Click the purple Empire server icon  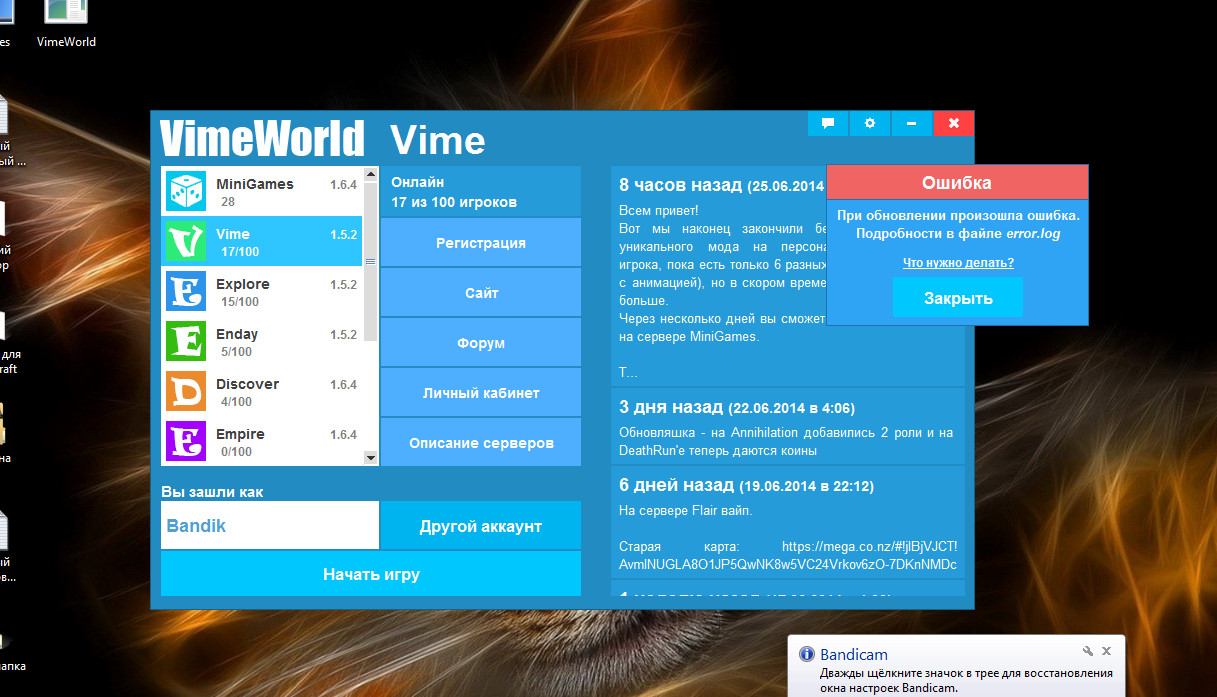pos(185,441)
